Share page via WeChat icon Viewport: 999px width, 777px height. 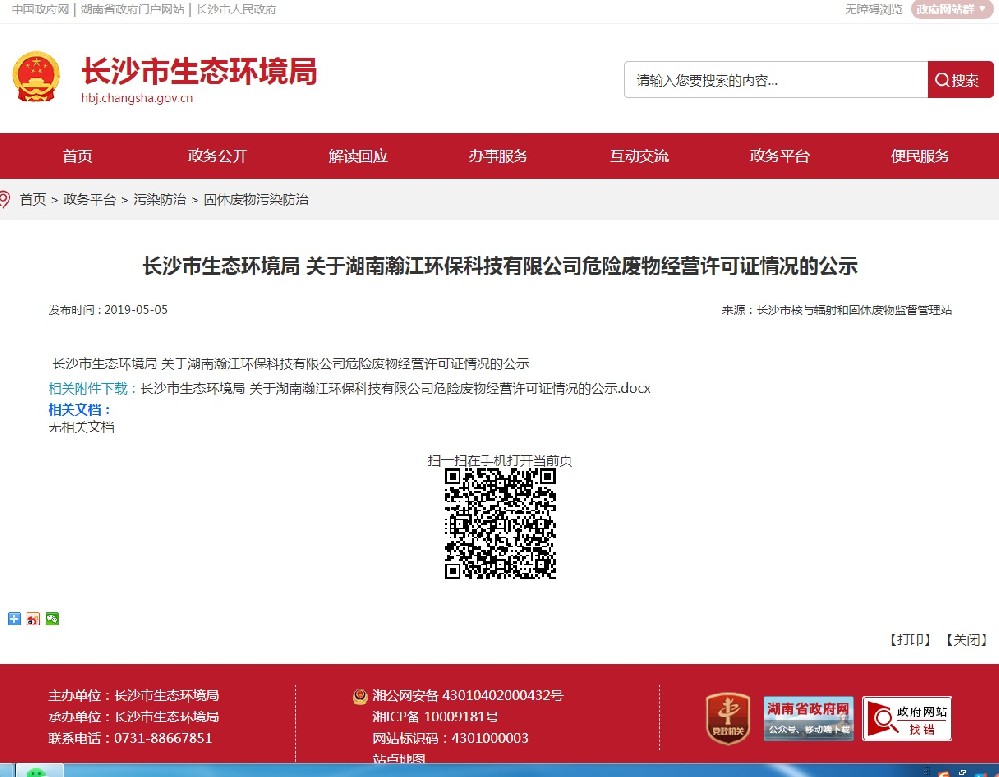tap(52, 618)
